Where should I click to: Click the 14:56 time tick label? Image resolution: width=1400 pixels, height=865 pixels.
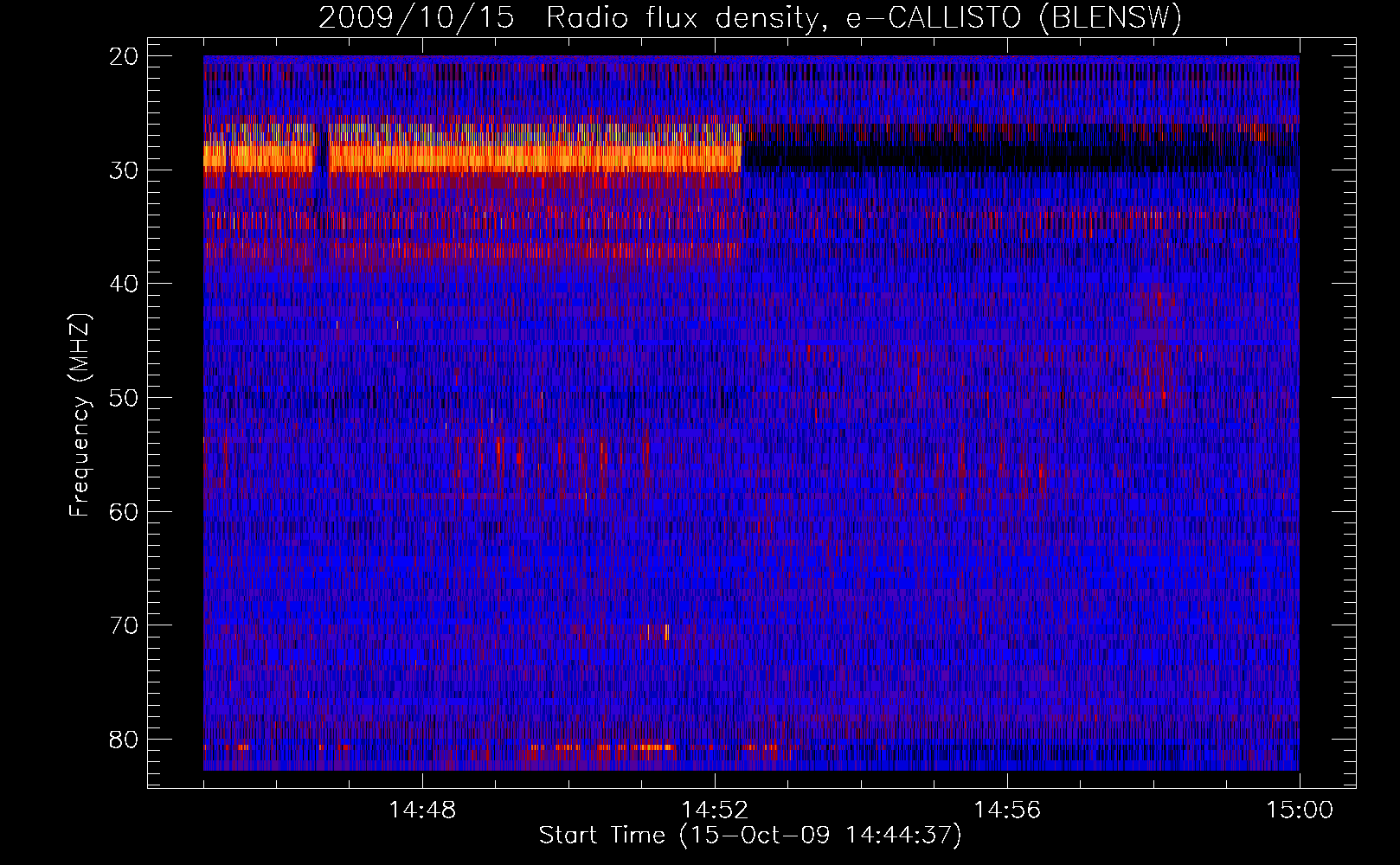pos(1007,811)
